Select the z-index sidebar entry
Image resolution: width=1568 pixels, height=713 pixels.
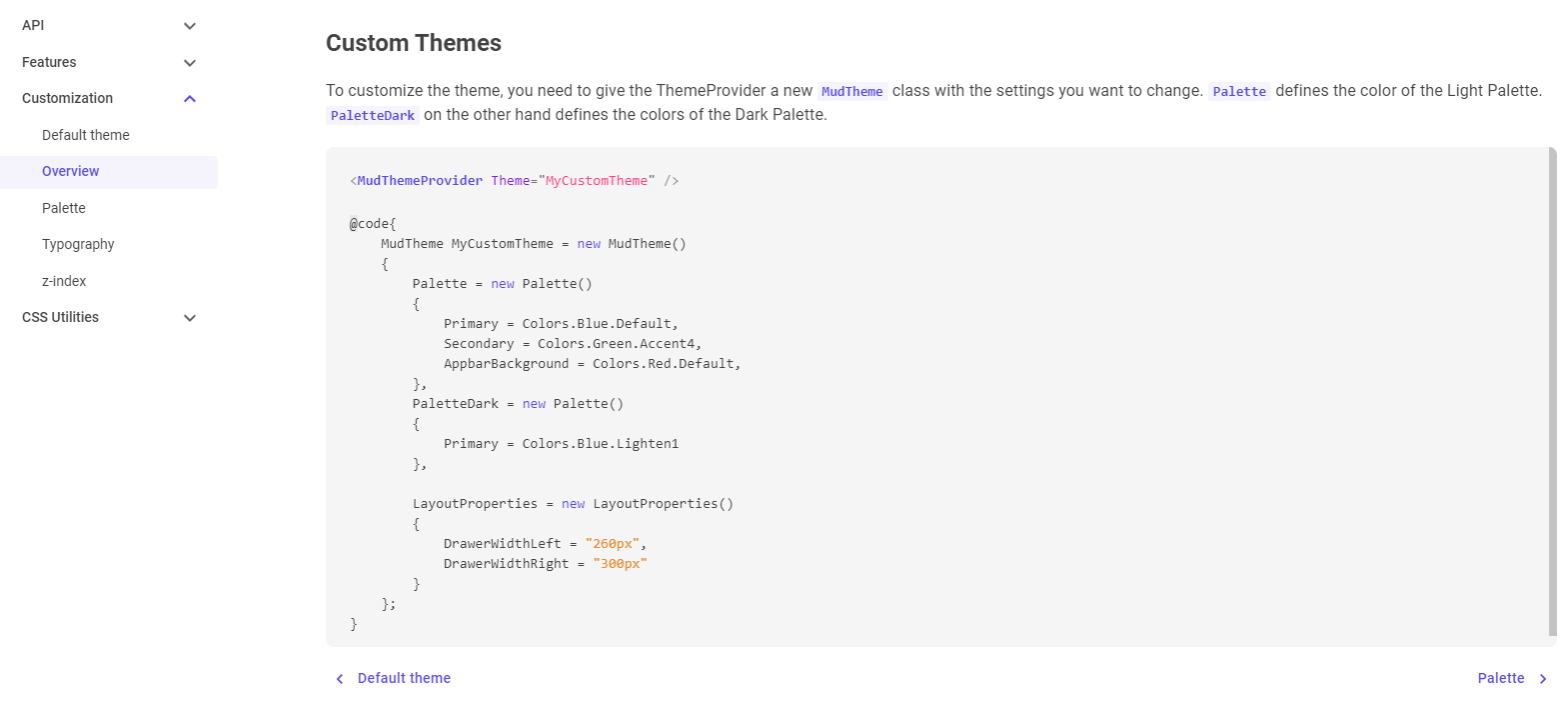[64, 281]
